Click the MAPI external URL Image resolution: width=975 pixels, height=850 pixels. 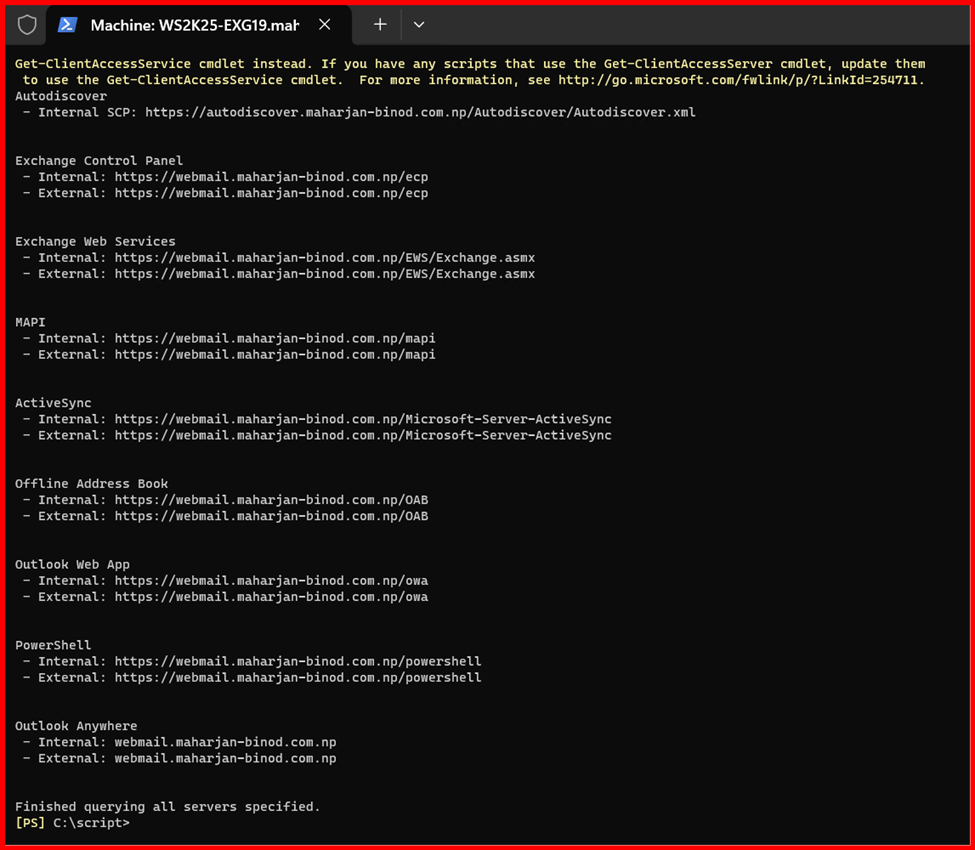pyautogui.click(x=275, y=354)
